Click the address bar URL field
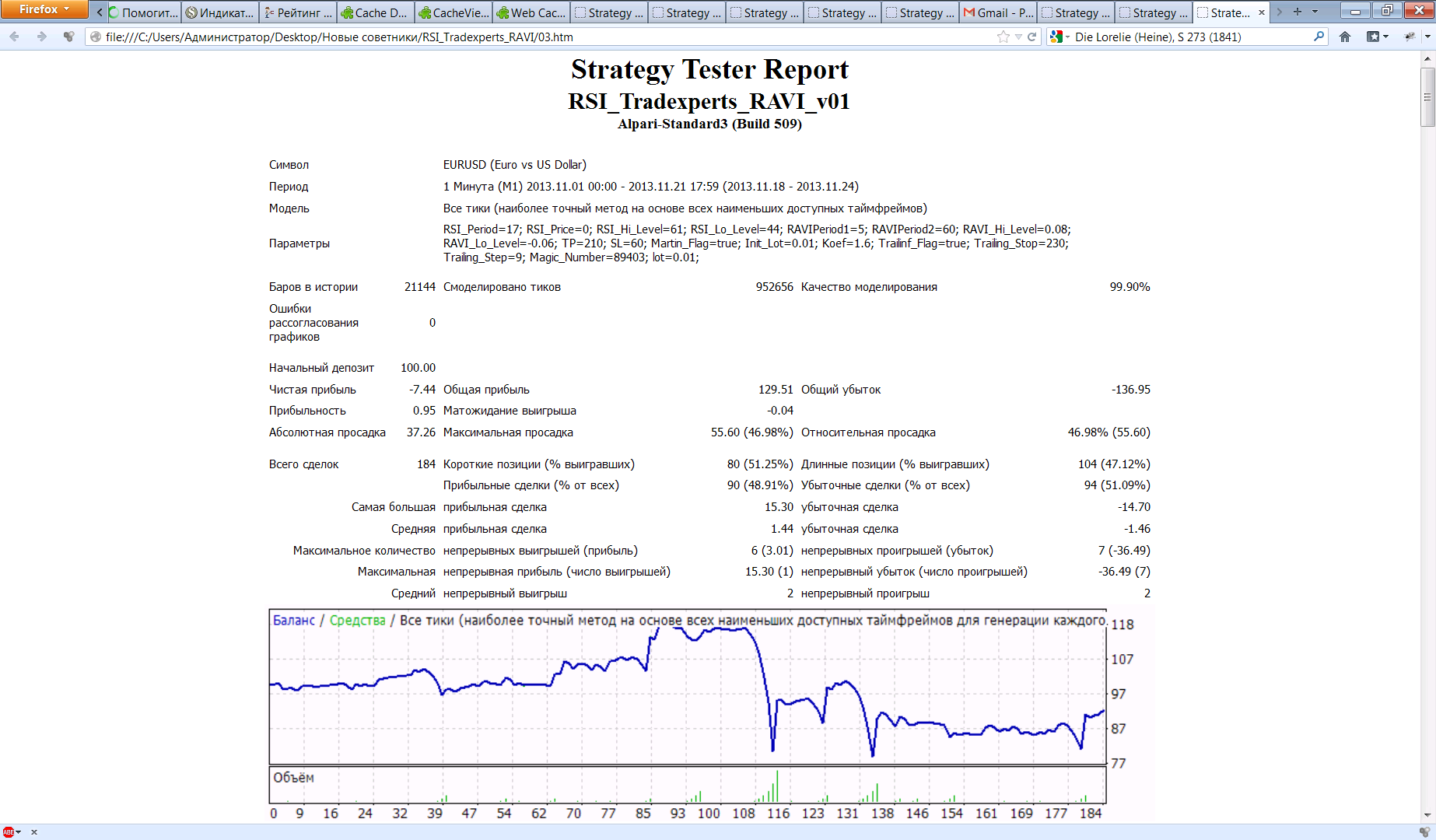1436x840 pixels. [545, 37]
